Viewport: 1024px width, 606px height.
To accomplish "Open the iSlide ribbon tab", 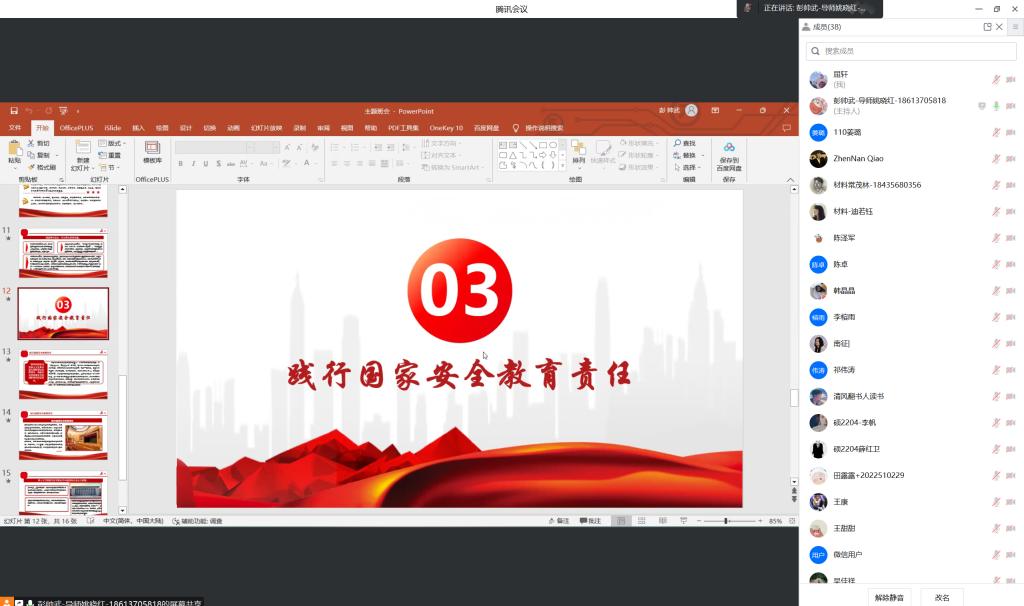I will [112, 128].
